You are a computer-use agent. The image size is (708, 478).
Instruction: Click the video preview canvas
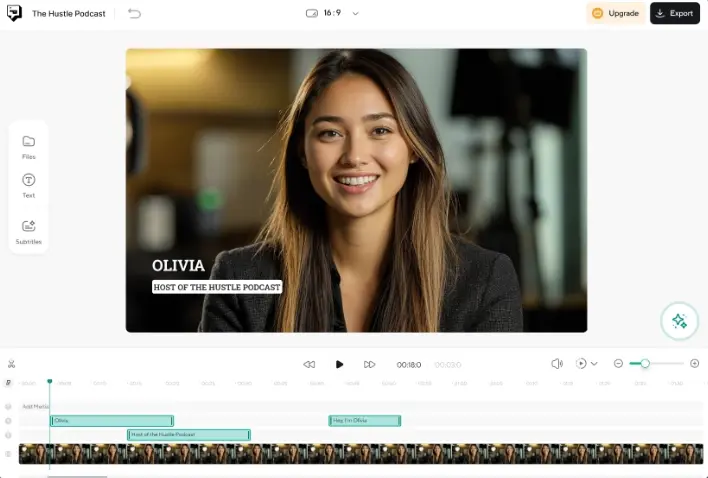pyautogui.click(x=356, y=190)
